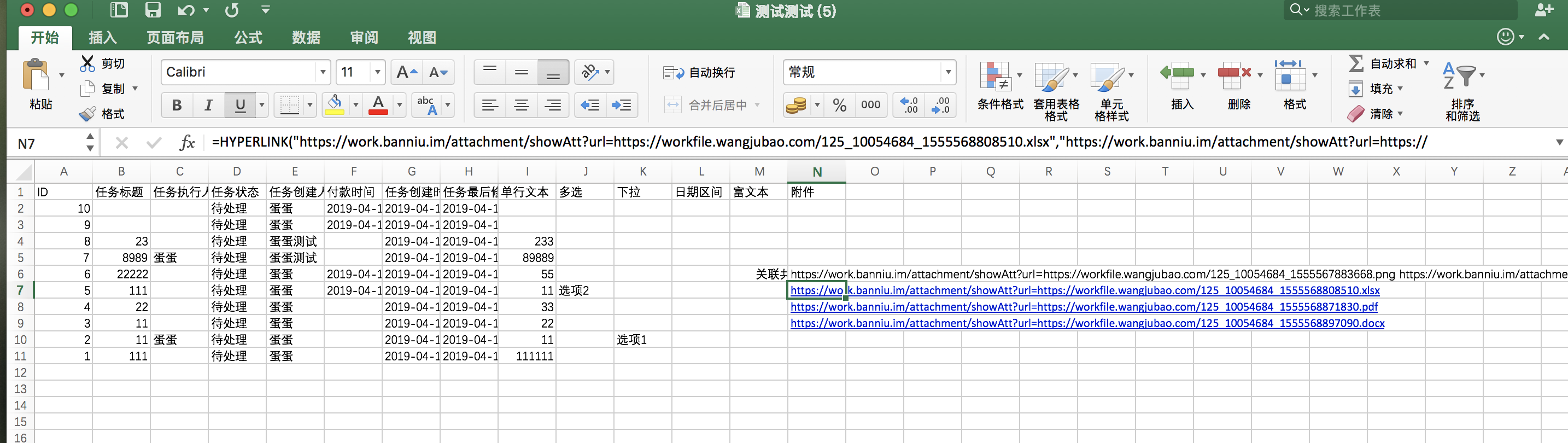
Task: Toggle Bold formatting
Action: click(x=177, y=105)
